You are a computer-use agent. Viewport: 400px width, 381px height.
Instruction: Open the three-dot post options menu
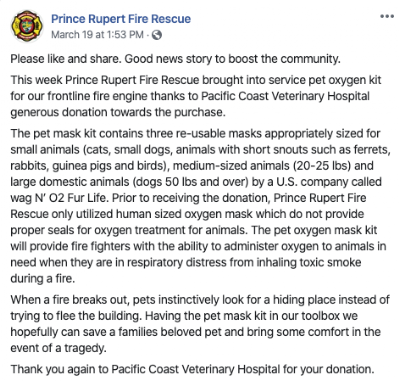(x=387, y=16)
